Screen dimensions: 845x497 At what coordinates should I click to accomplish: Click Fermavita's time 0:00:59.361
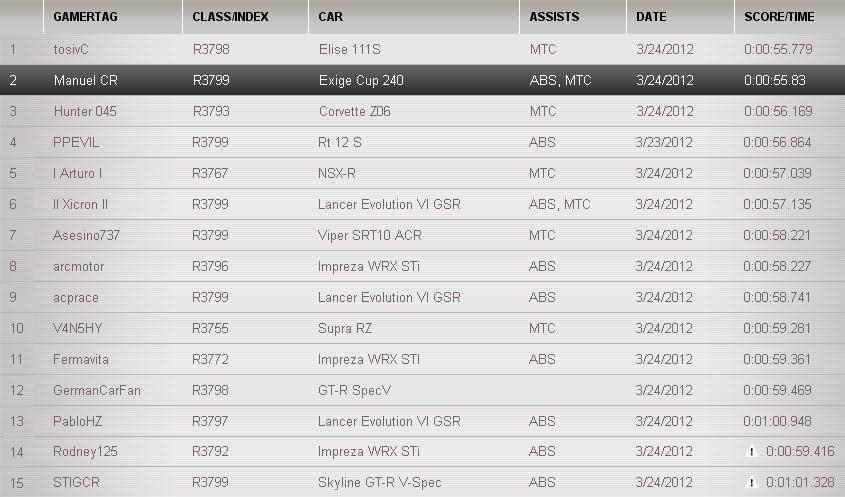pos(777,359)
